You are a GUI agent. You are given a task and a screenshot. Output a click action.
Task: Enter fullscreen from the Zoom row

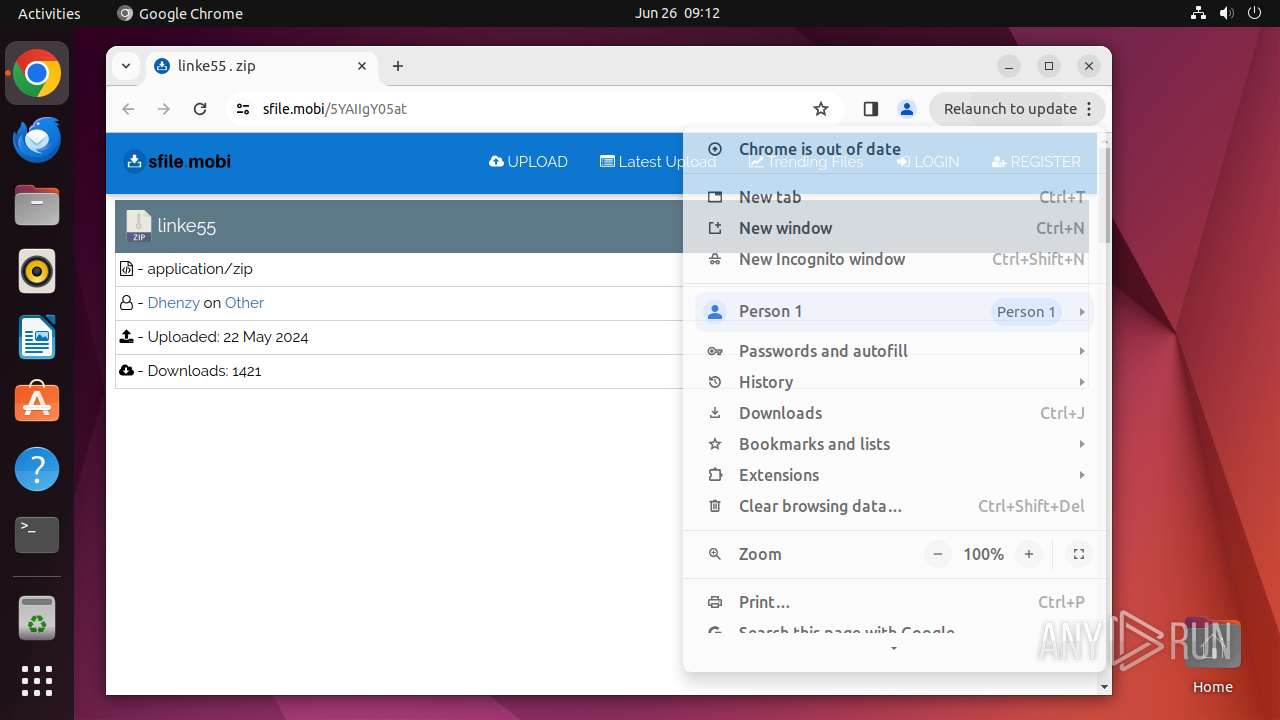[x=1078, y=554]
